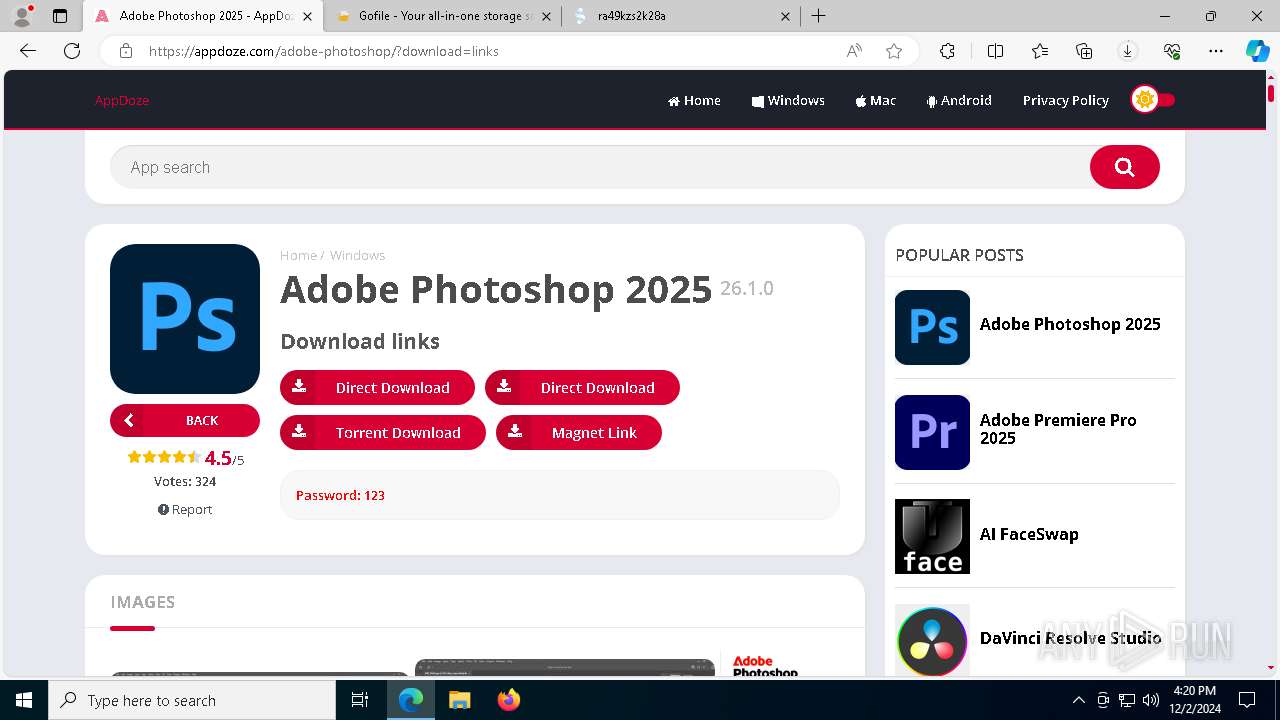Open File Explorer from taskbar

coord(459,700)
